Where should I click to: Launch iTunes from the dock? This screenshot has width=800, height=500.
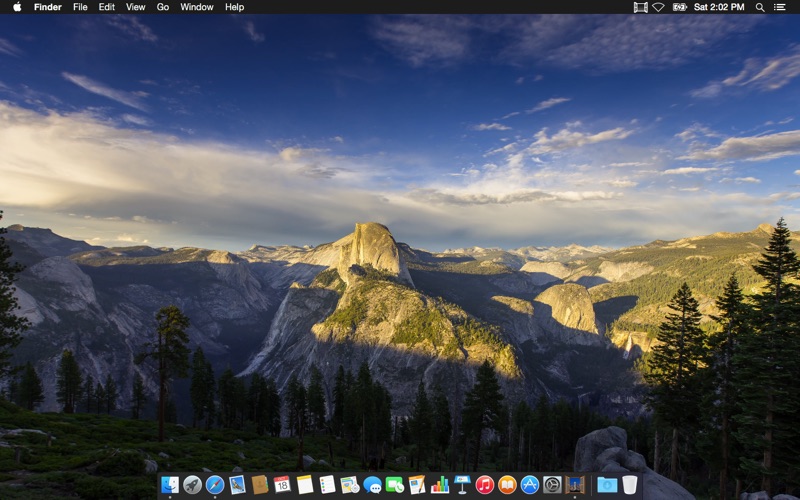pos(485,485)
